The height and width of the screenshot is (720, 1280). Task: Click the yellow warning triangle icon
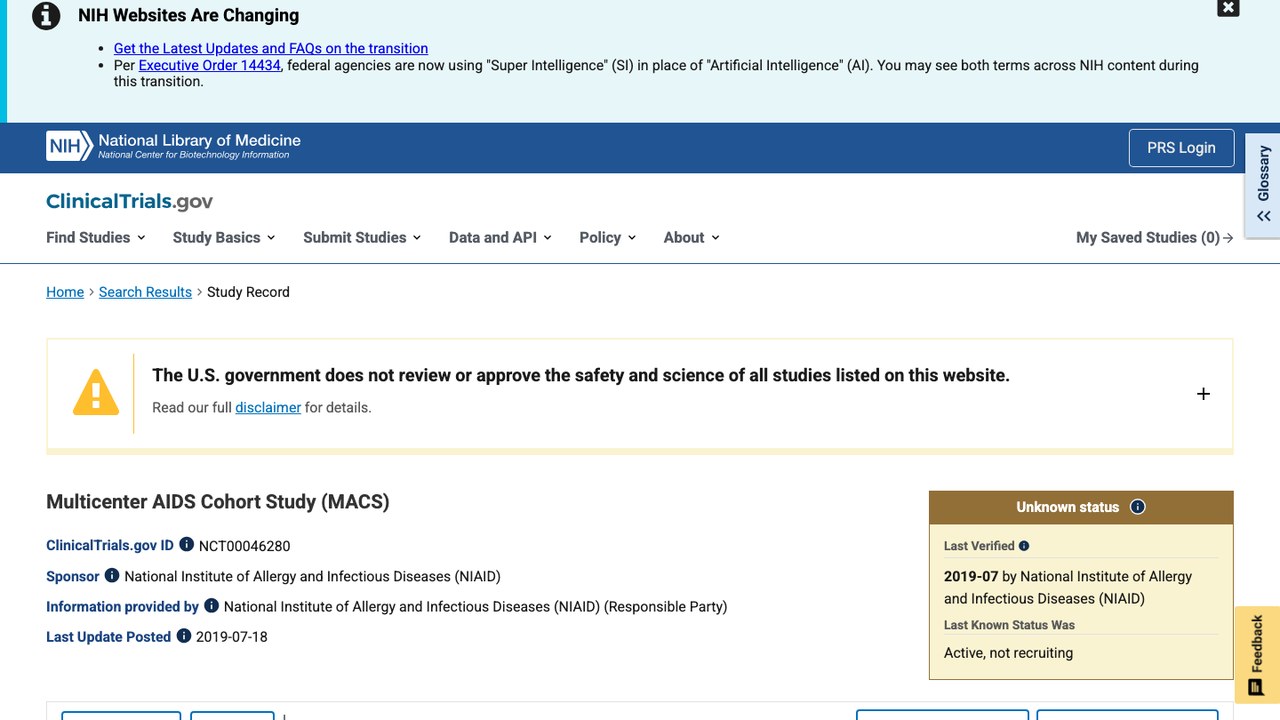pyautogui.click(x=96, y=392)
